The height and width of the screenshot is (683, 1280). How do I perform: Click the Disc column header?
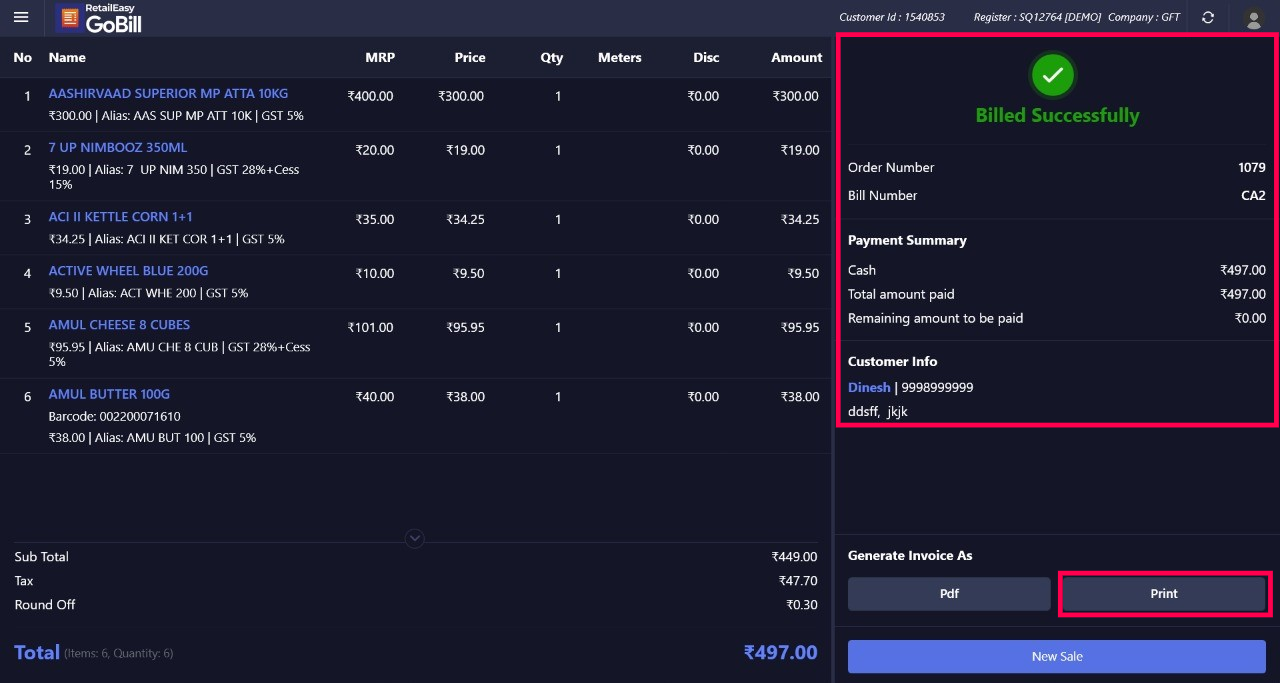[x=706, y=58]
